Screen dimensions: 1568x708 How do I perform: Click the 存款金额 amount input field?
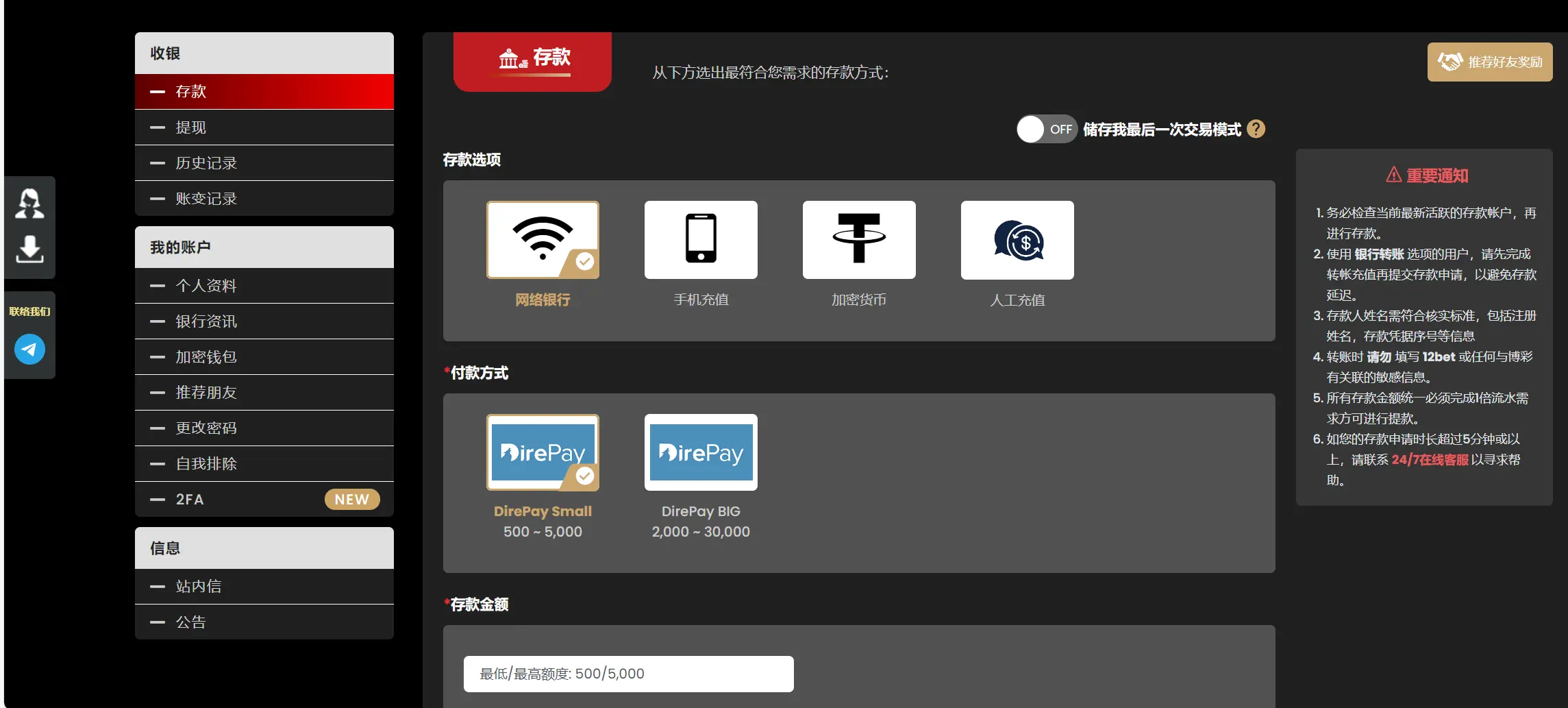click(x=627, y=674)
